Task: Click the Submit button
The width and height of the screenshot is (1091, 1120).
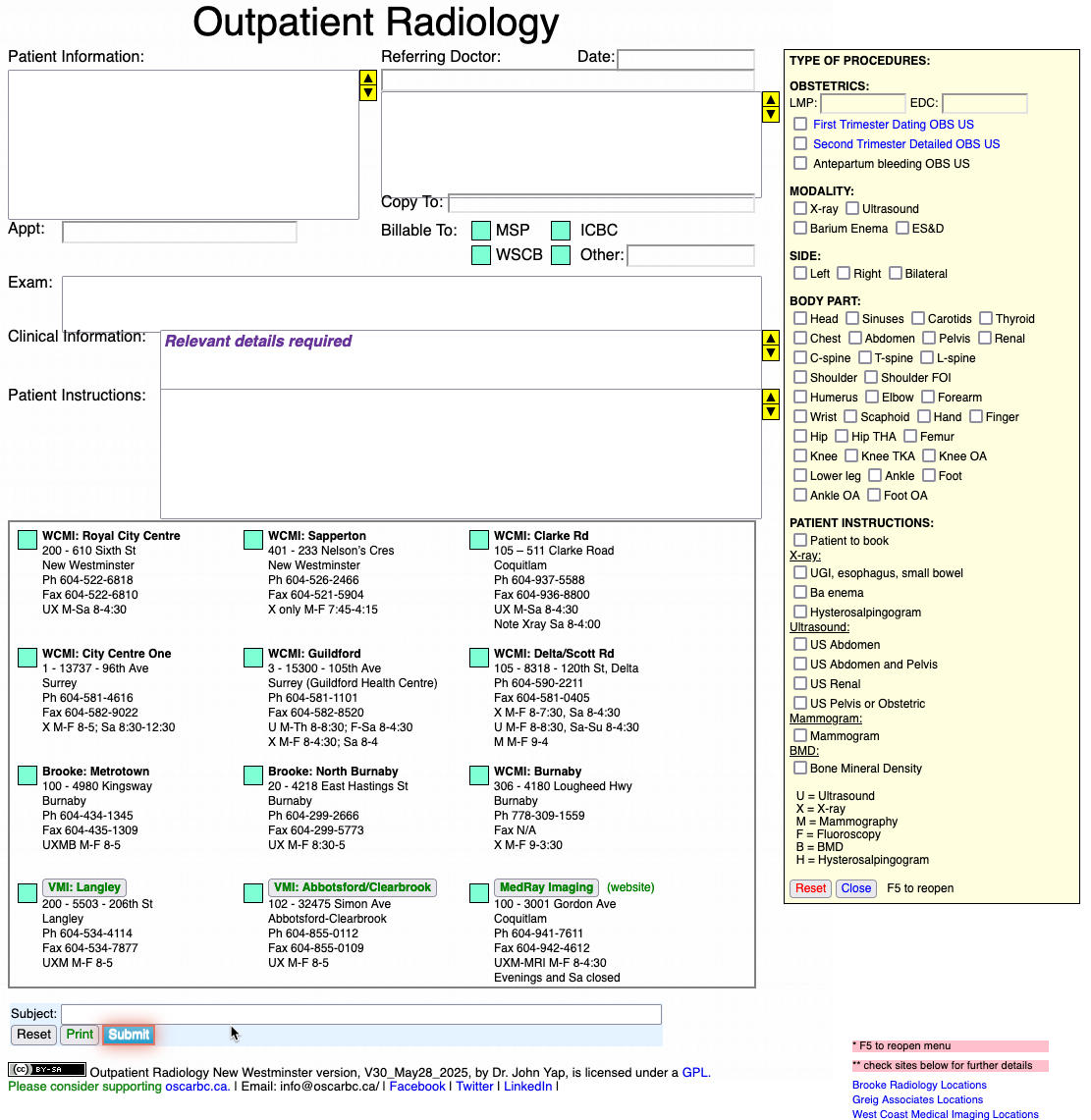Action: [x=129, y=1035]
